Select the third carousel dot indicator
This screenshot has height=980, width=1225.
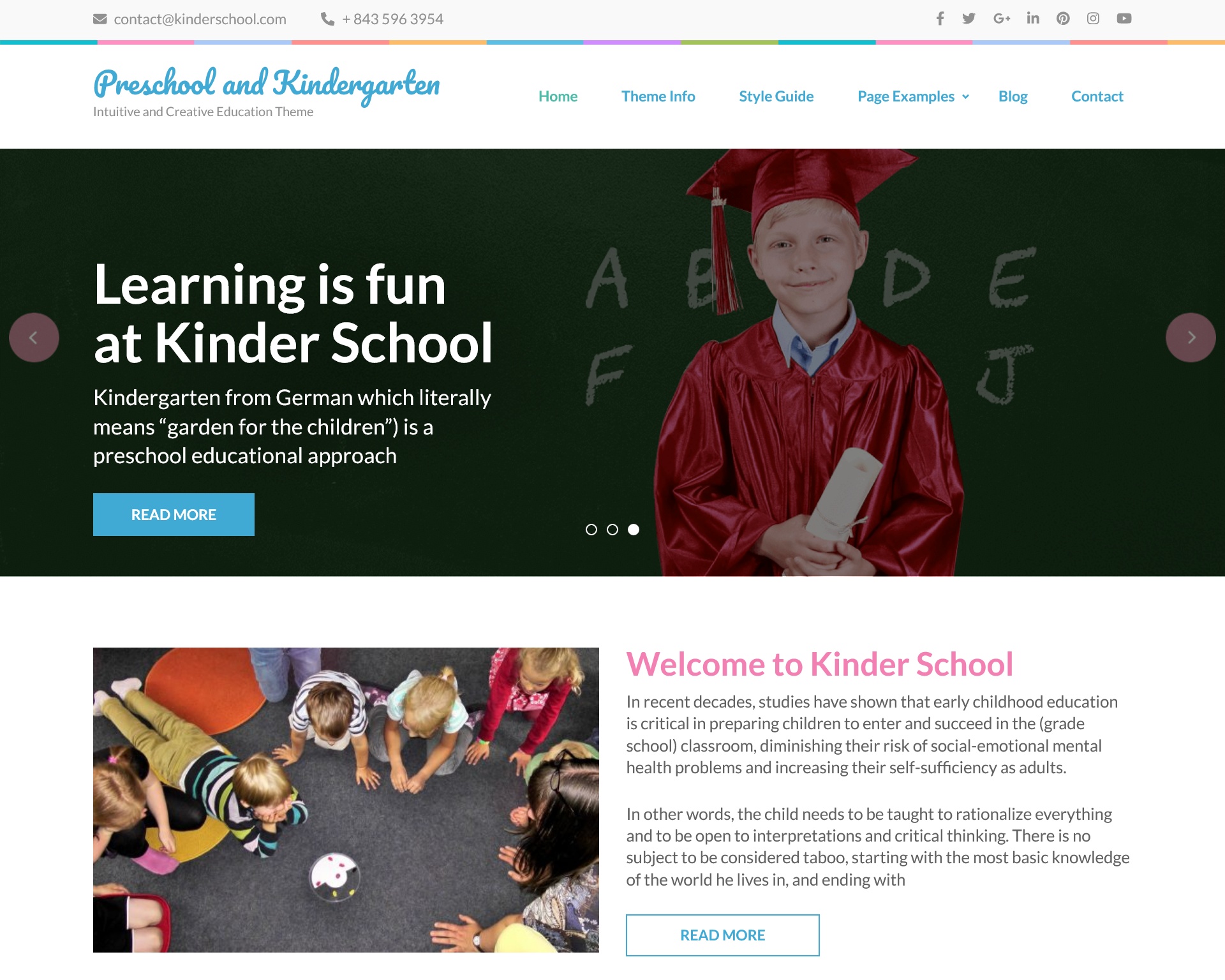click(633, 529)
